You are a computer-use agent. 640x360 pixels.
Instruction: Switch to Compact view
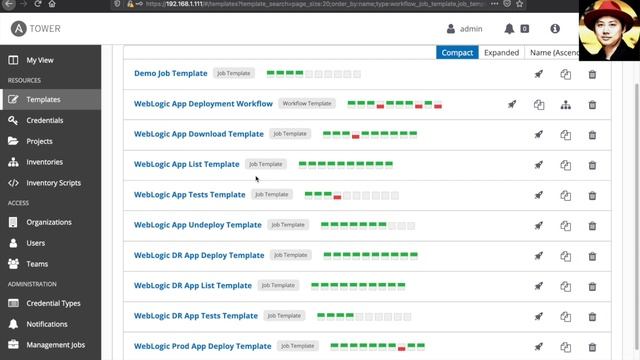click(x=457, y=53)
